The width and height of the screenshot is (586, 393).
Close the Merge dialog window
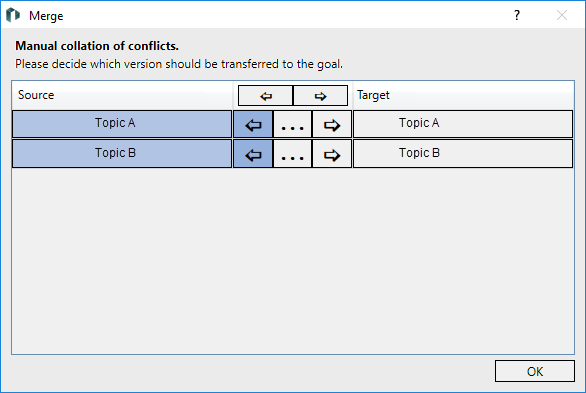coord(562,15)
